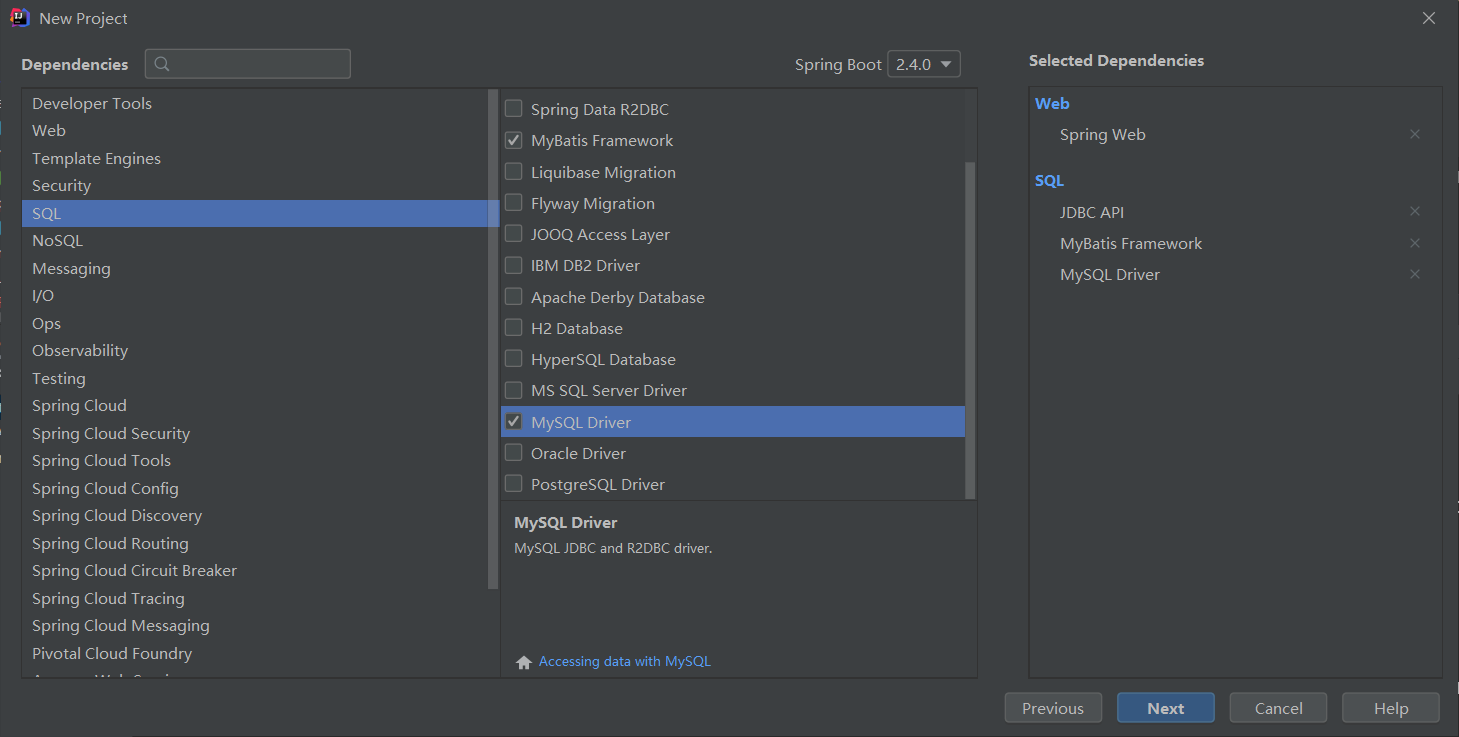This screenshot has height=737, width=1459.
Task: Open Help for this dialog
Action: [1391, 708]
